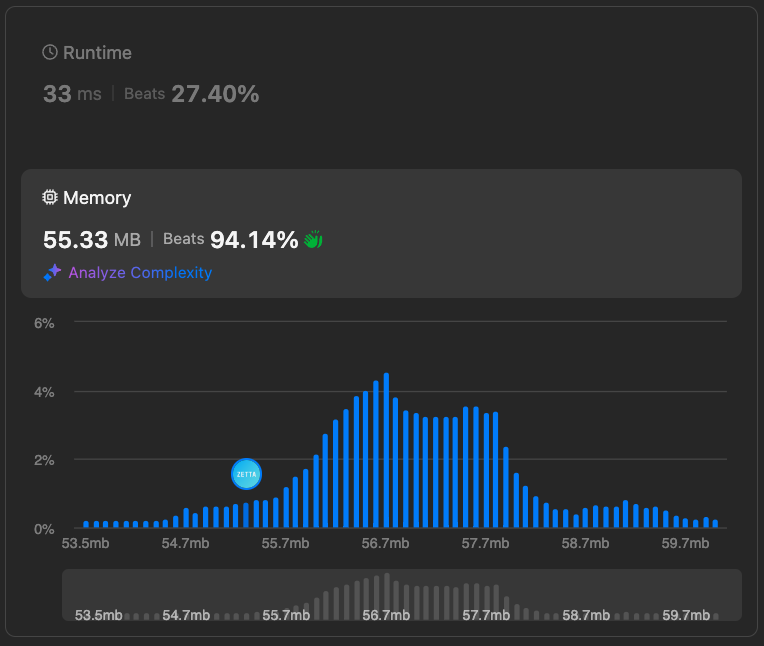This screenshot has height=646, width=764.
Task: Click the round avatar marker on the histogram
Action: coord(246,474)
